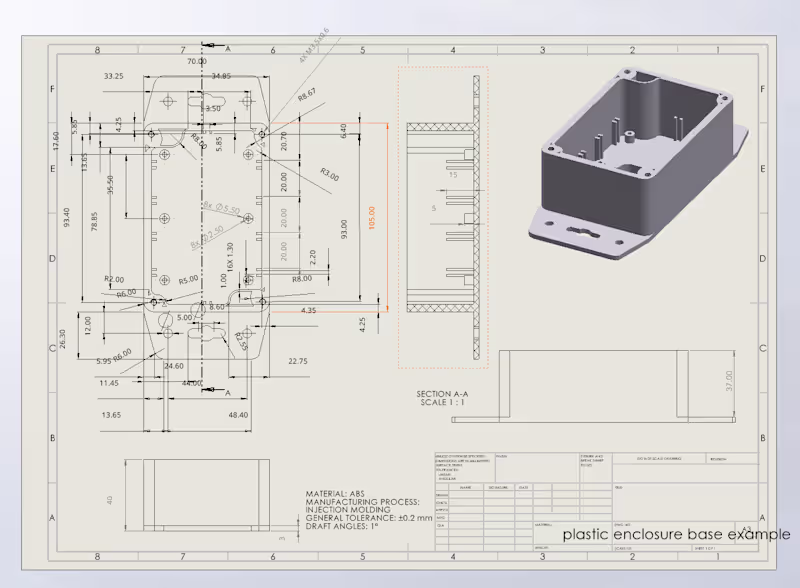800x588 pixels.
Task: Click the 11.45 dimension text
Action: tap(109, 383)
